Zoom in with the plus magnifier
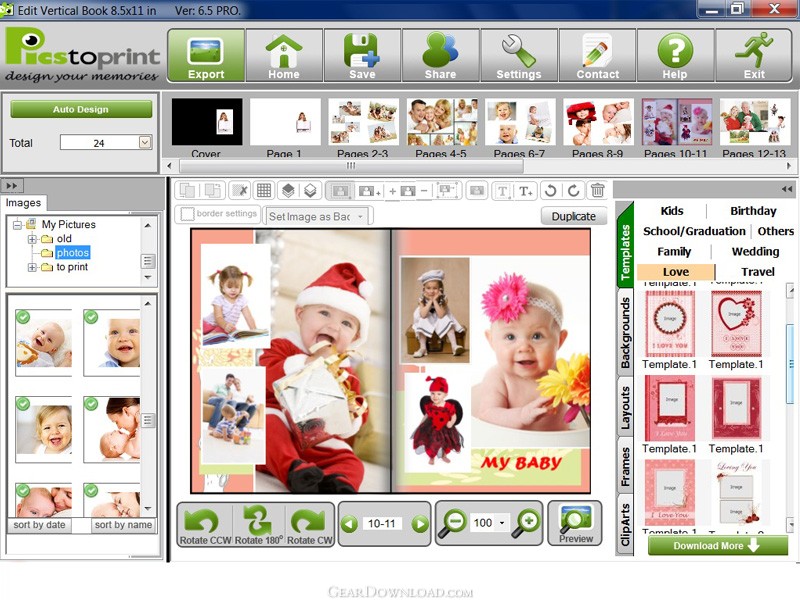The height and width of the screenshot is (600, 800). (527, 523)
